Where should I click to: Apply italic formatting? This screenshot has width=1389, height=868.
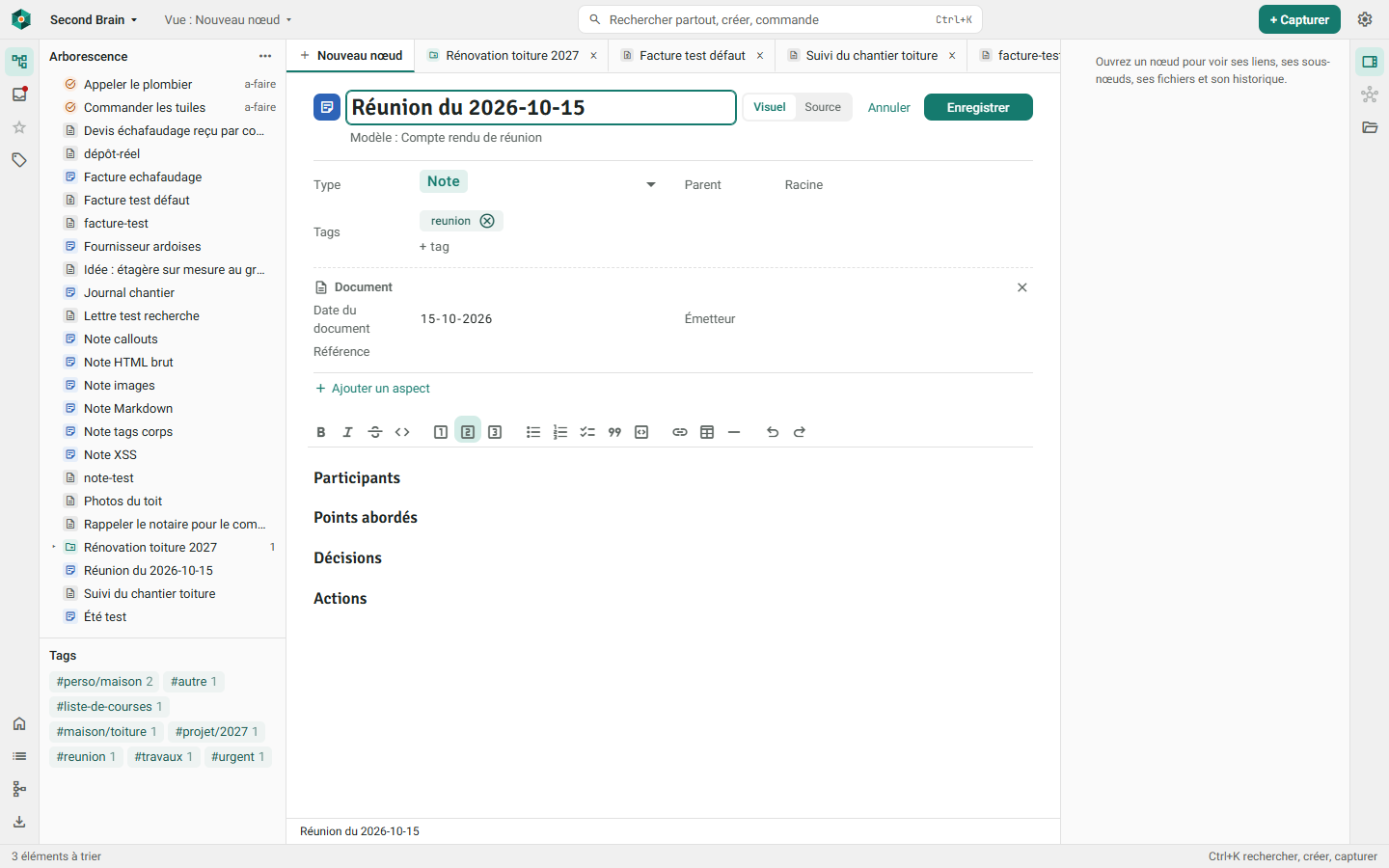click(348, 432)
